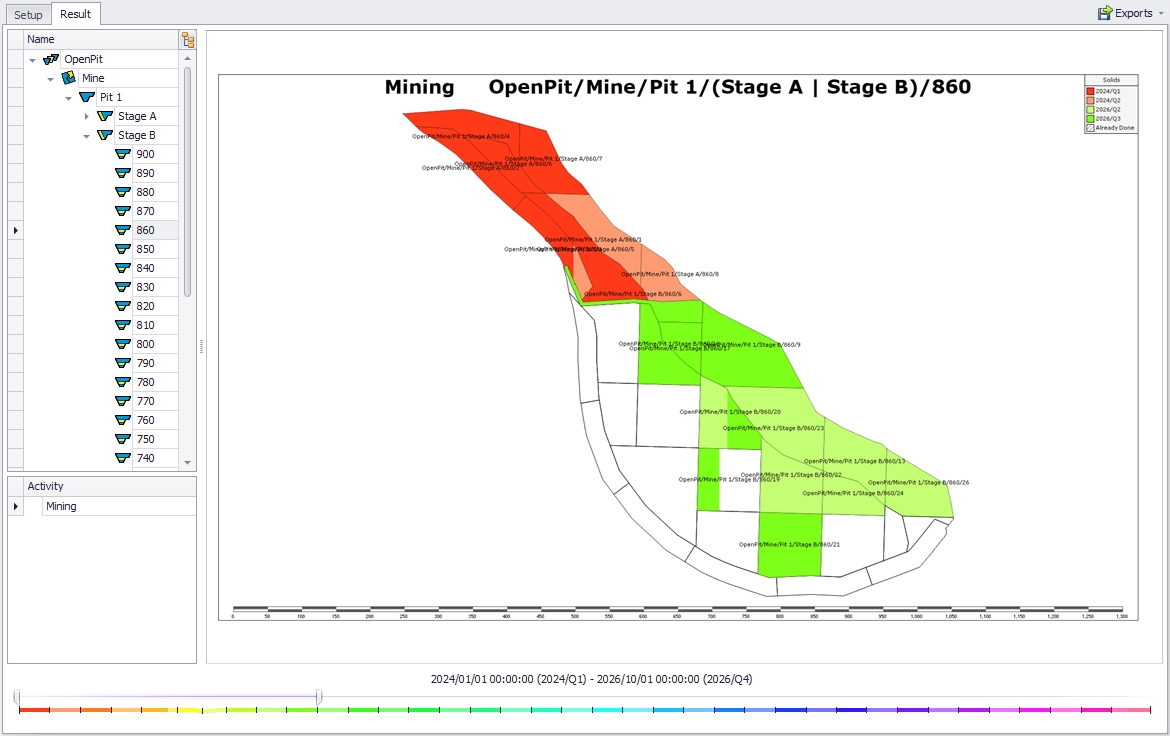Click the 2026/Q2 legend swatch
This screenshot has width=1170, height=736.
tap(1090, 110)
